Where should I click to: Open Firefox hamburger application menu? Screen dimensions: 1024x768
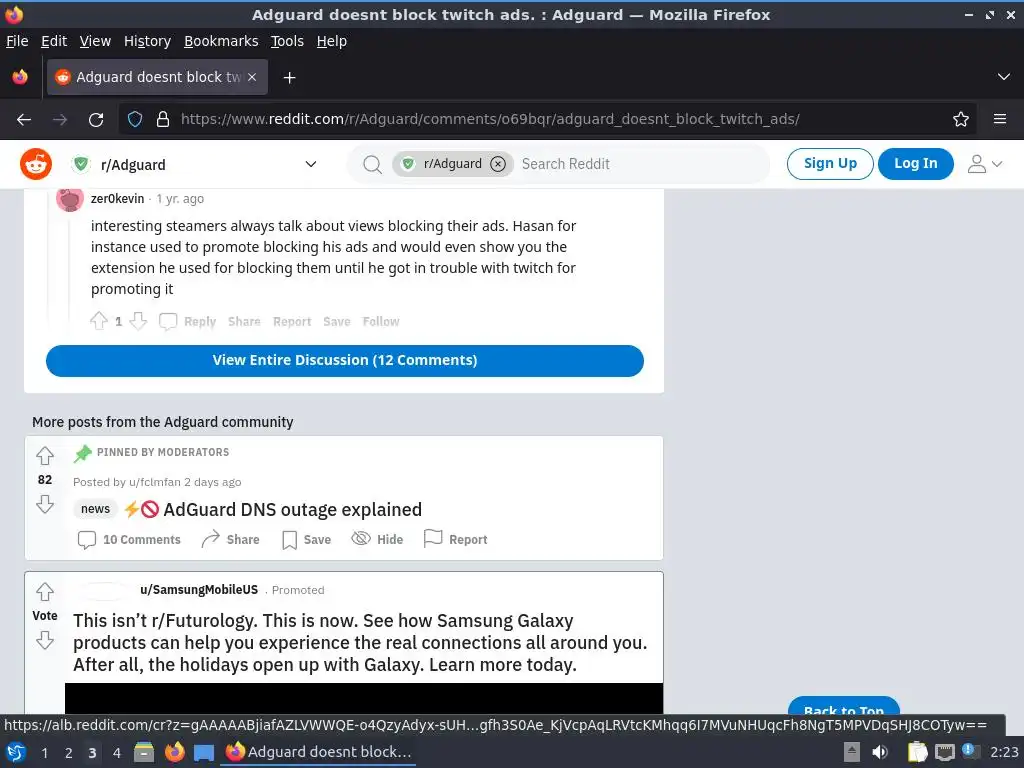(x=1000, y=120)
